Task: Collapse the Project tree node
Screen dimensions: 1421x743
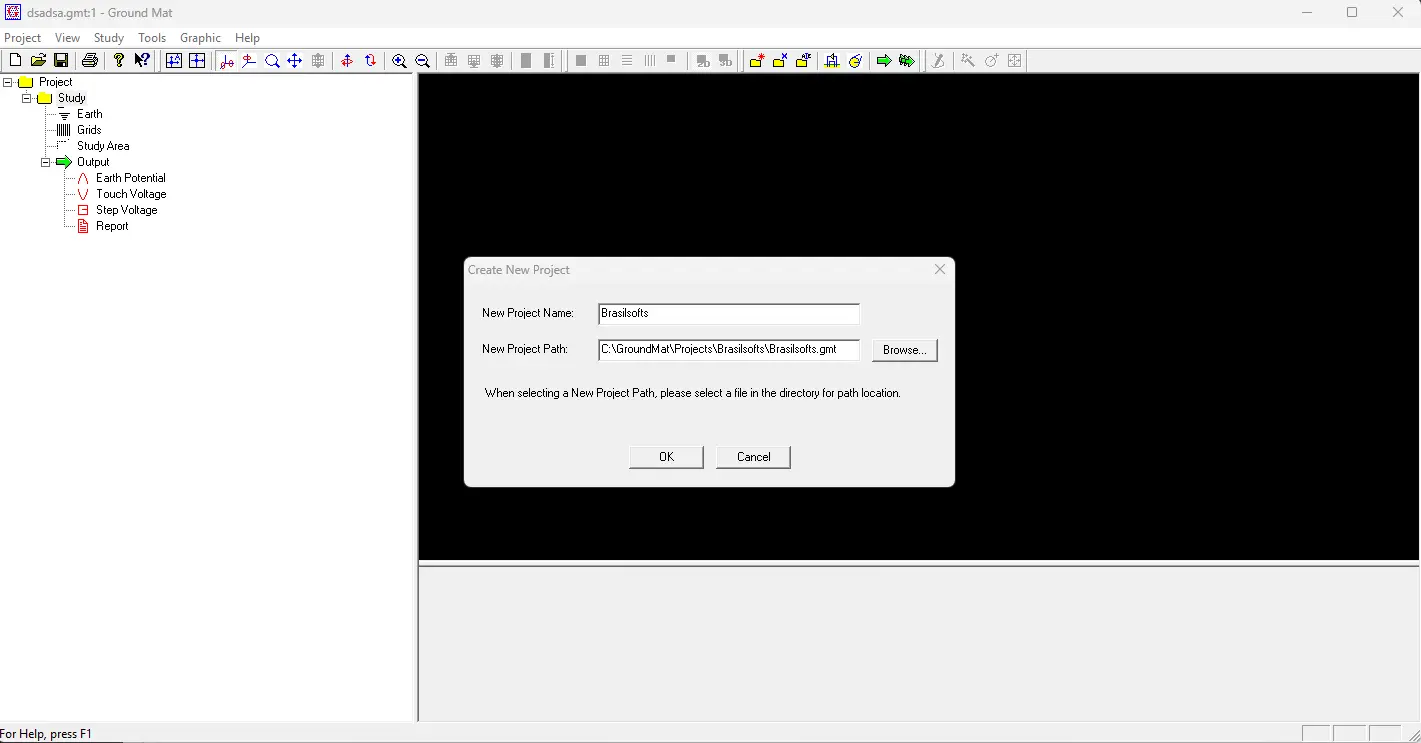Action: click(x=8, y=82)
